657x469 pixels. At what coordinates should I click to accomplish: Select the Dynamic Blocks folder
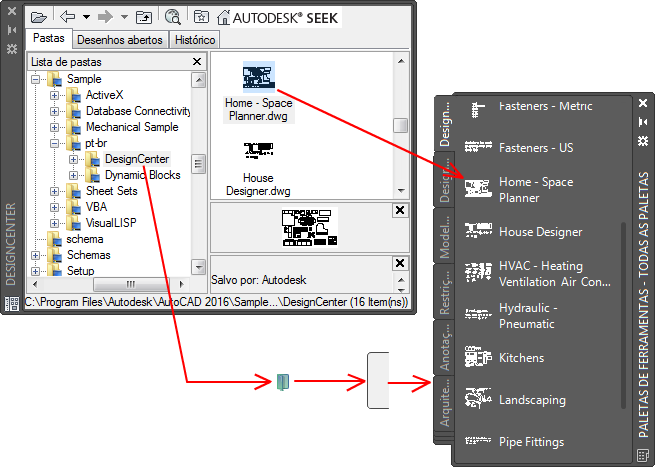pos(142,175)
